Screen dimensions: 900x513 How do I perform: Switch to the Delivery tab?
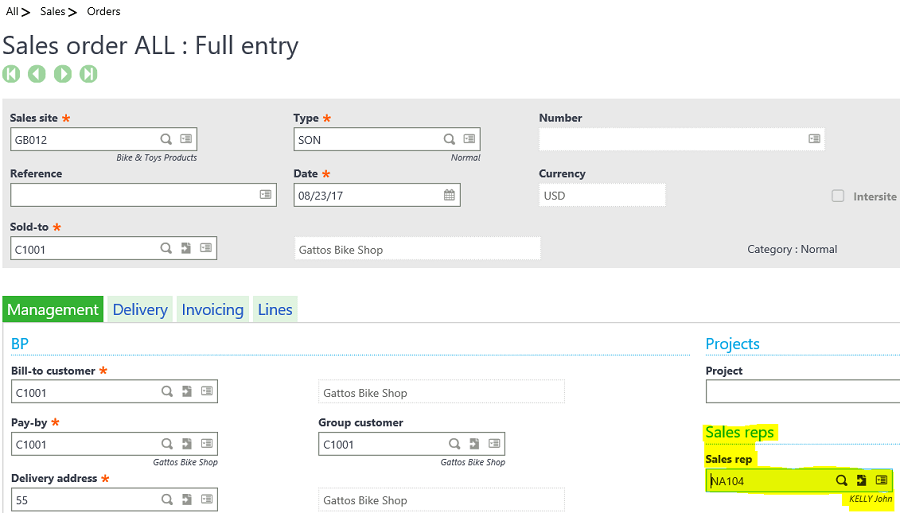tap(140, 310)
